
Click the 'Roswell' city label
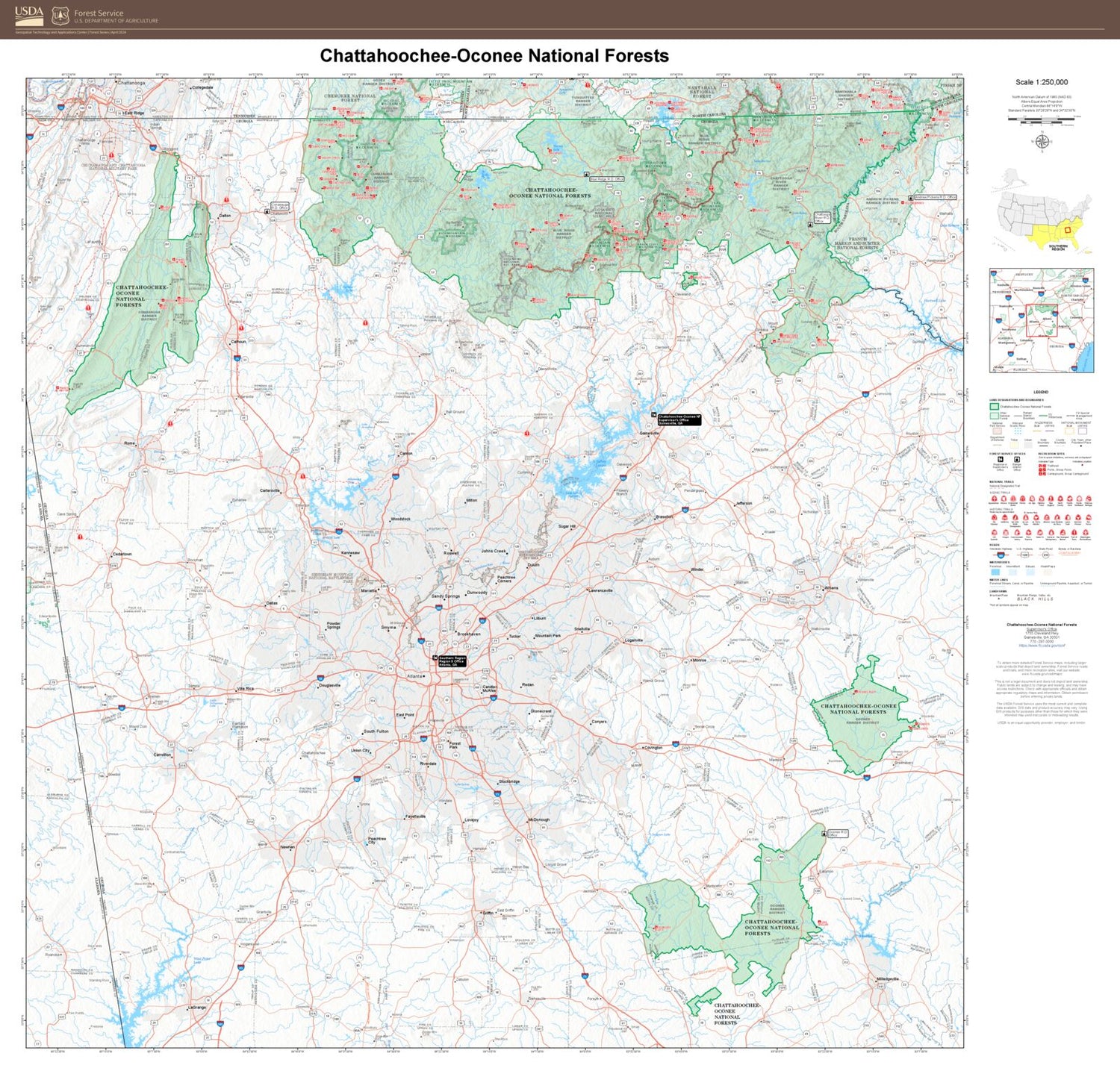click(x=451, y=553)
